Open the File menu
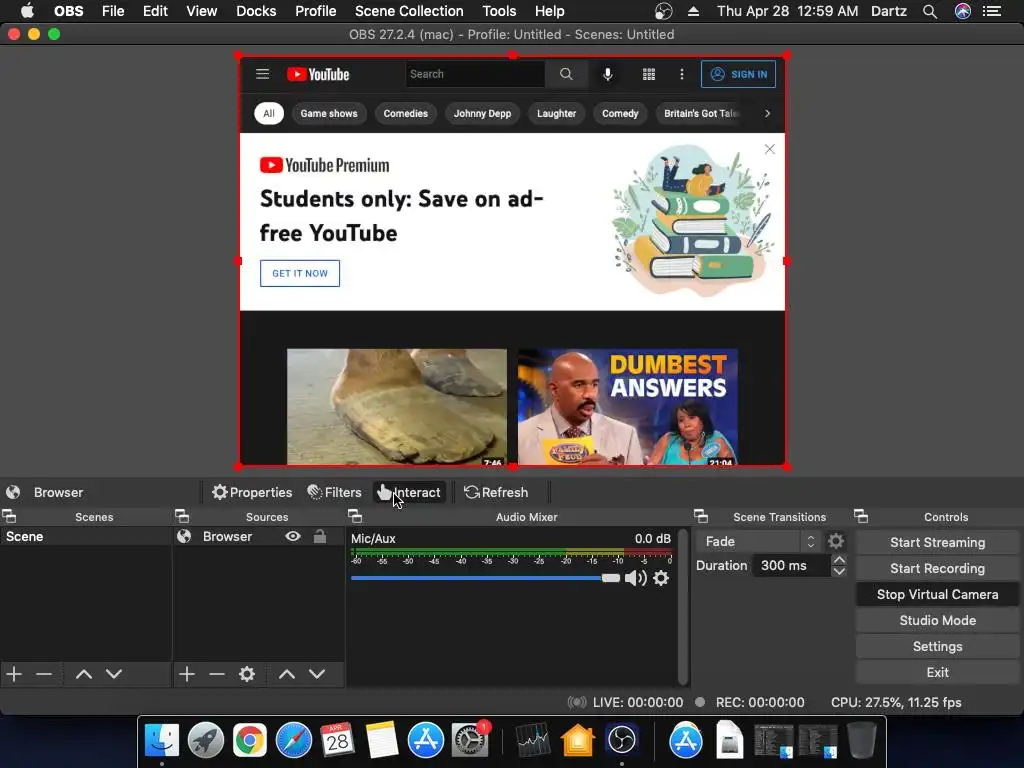This screenshot has height=768, width=1024. point(113,11)
